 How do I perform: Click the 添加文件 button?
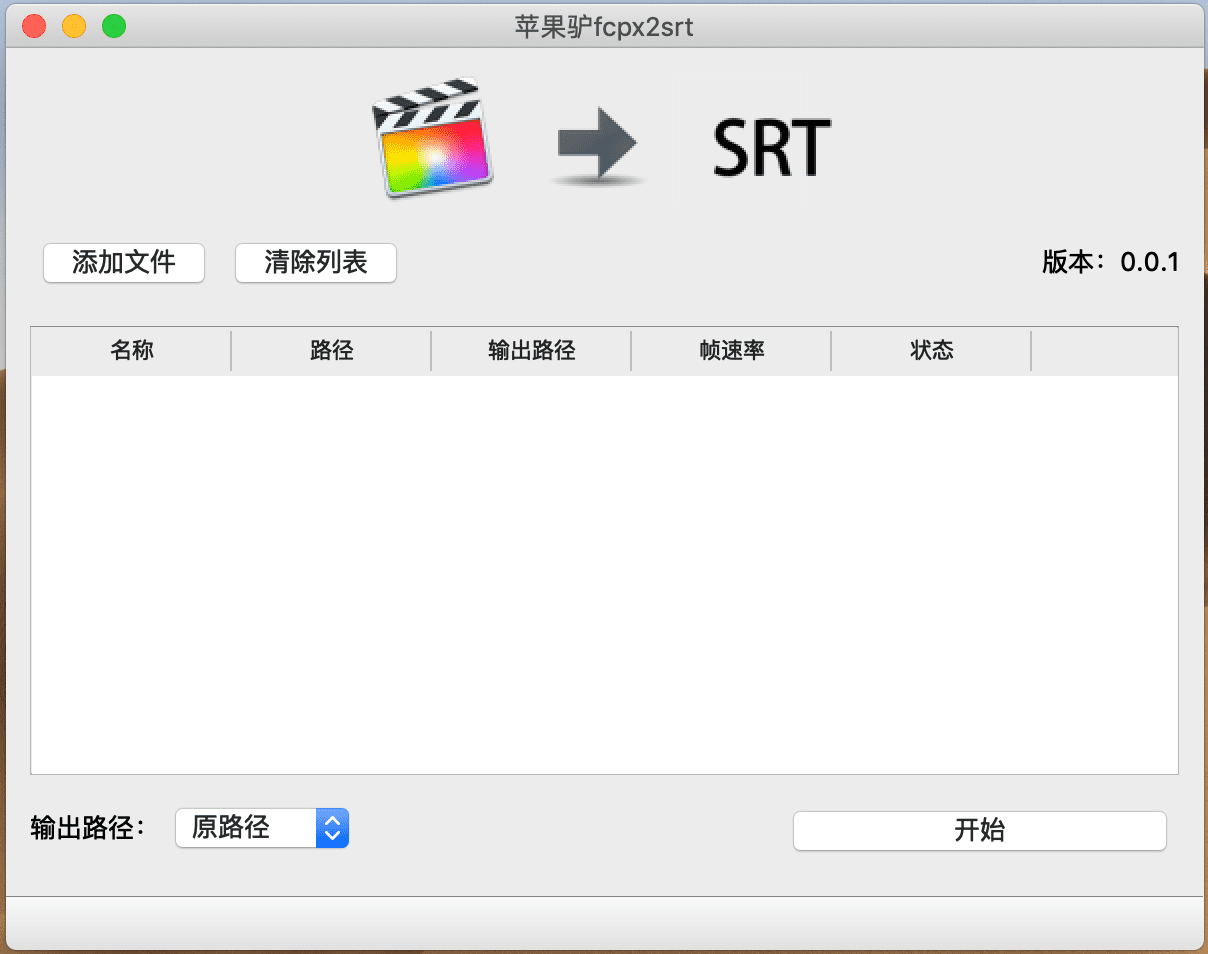tap(124, 263)
